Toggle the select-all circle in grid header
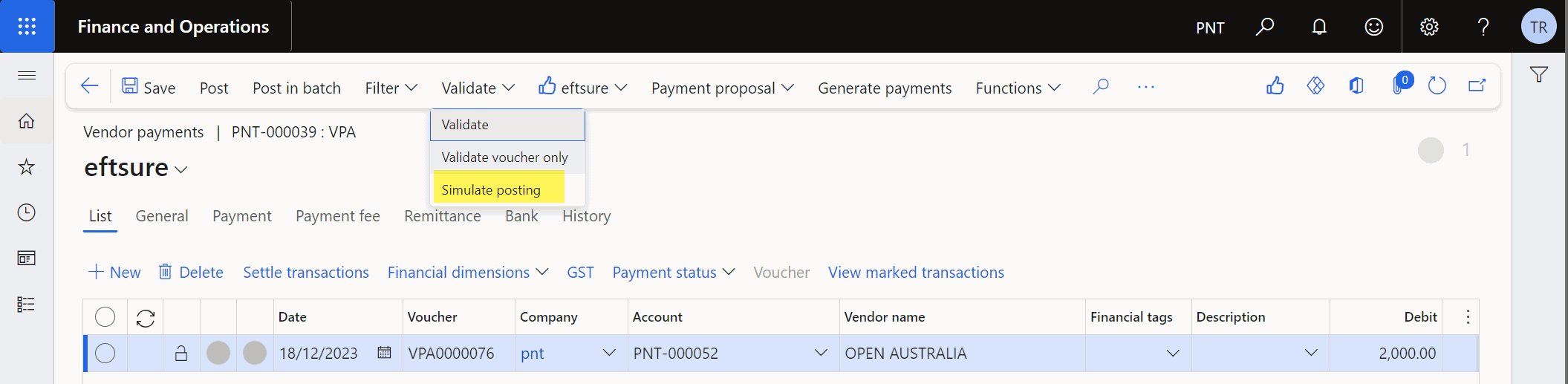1568x384 pixels. pos(105,317)
